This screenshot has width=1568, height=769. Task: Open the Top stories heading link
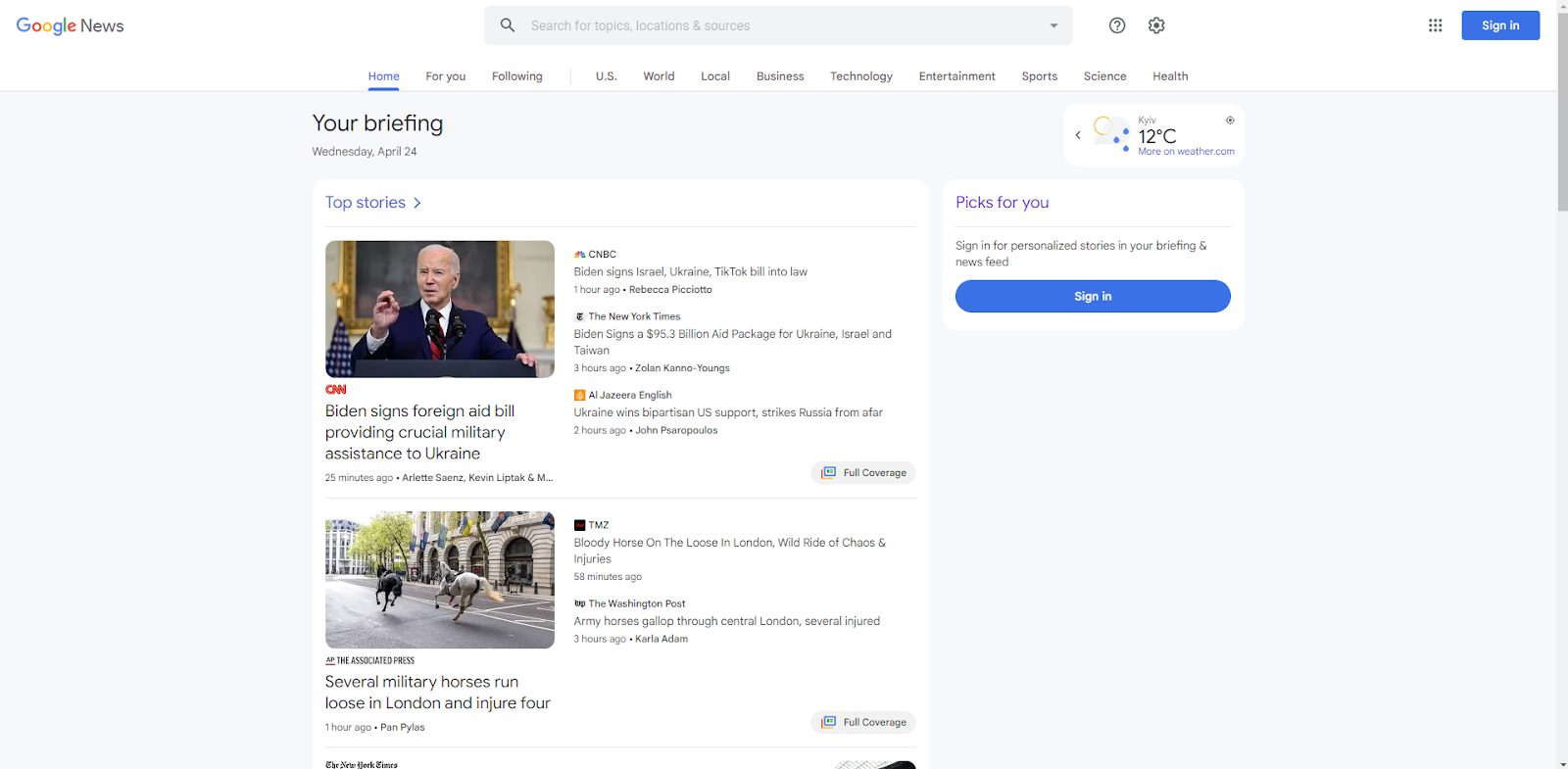[366, 202]
